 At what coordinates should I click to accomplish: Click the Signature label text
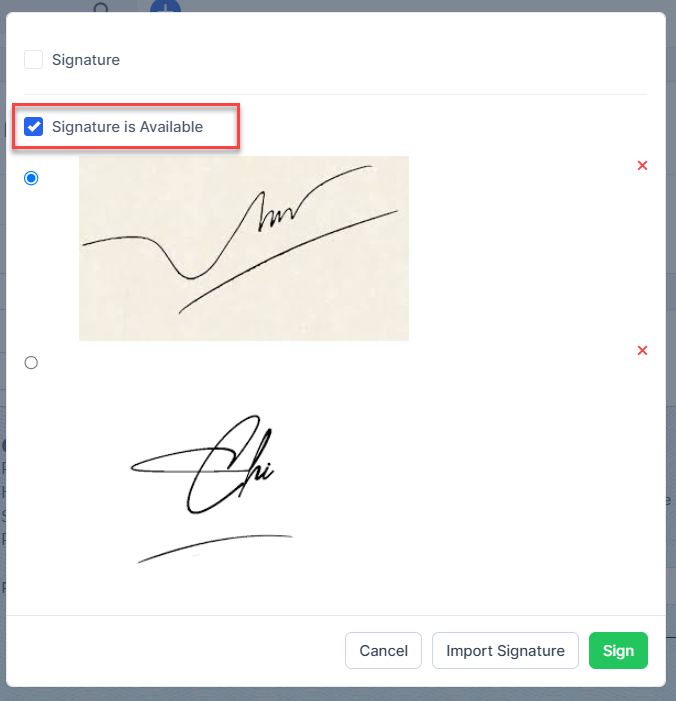click(86, 60)
